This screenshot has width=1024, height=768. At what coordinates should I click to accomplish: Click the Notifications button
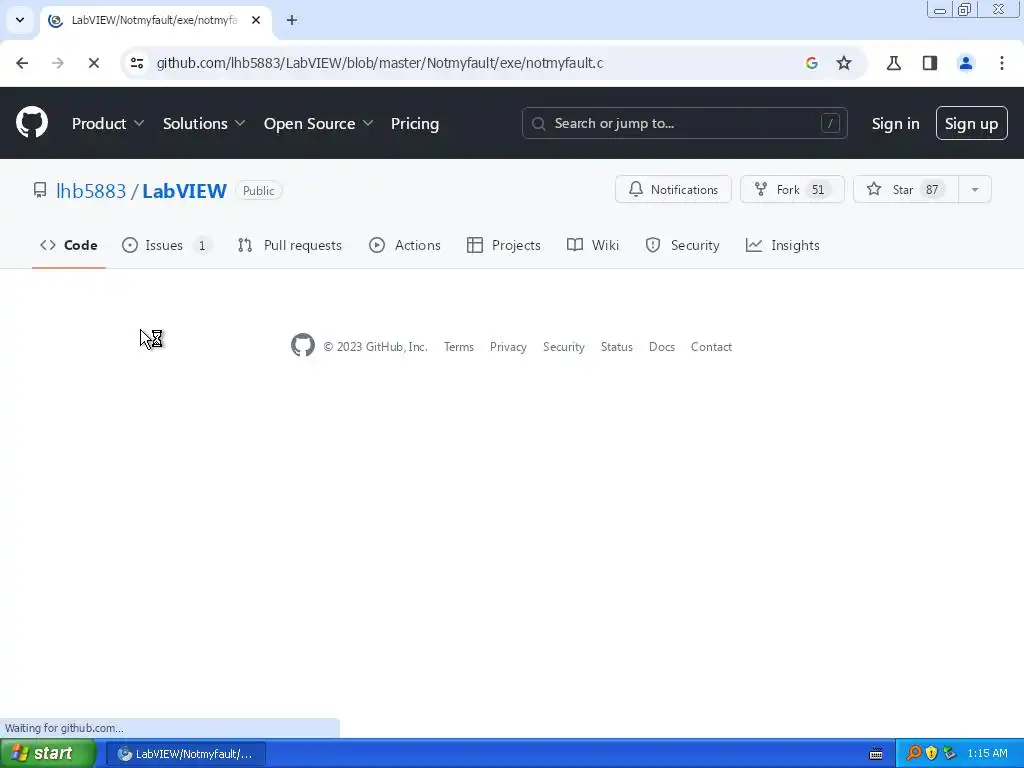coord(673,189)
